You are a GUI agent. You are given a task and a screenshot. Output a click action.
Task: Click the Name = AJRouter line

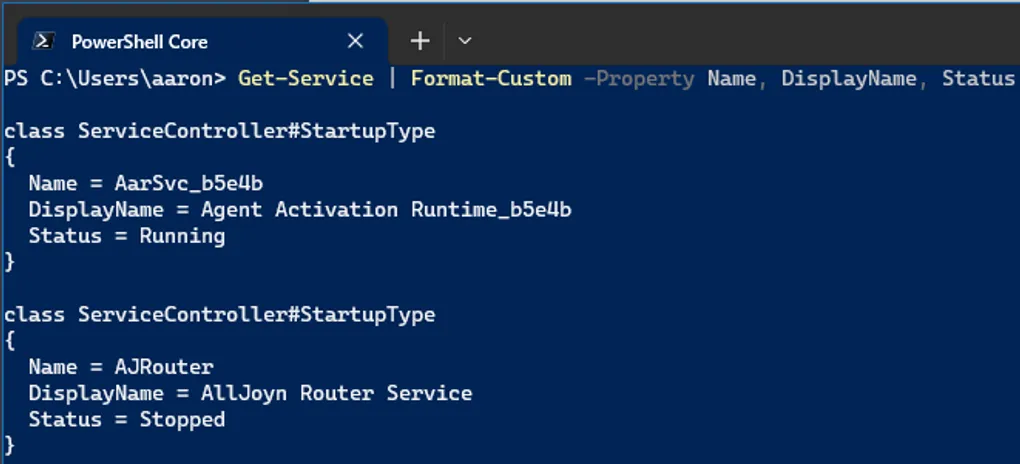pos(121,367)
